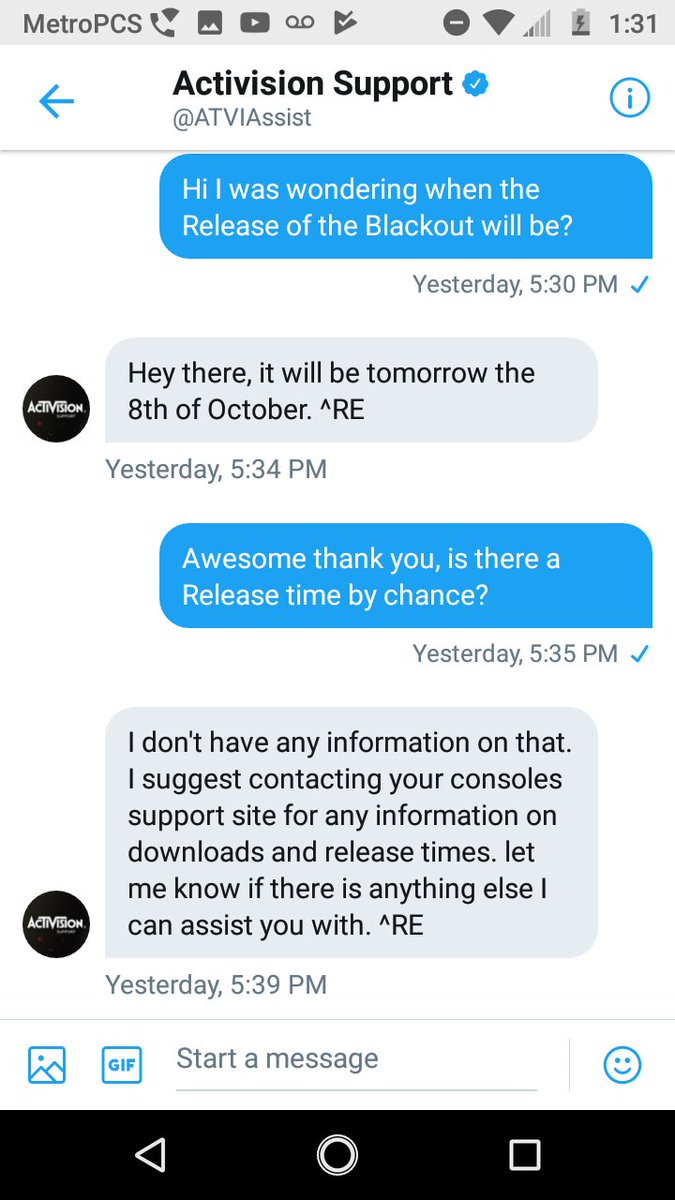The image size is (675, 1200).
Task: Select the 'Release time by chance' message bubble
Action: click(x=406, y=575)
